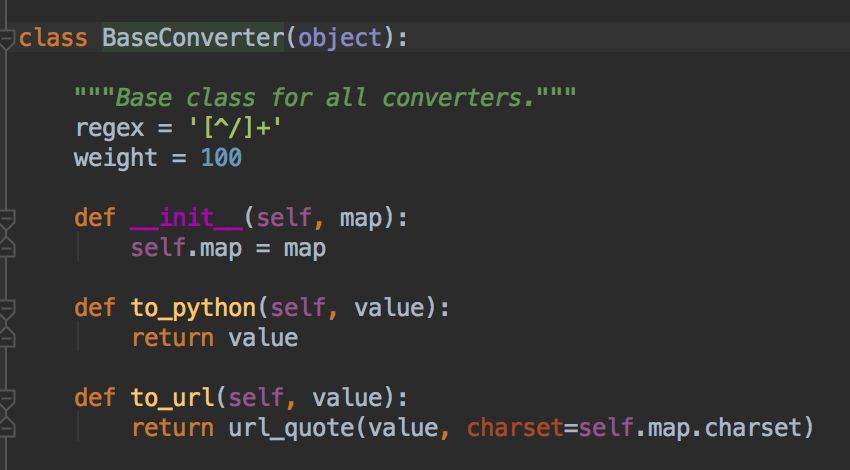Click the return keyword before url_quote

pyautogui.click(x=173, y=428)
